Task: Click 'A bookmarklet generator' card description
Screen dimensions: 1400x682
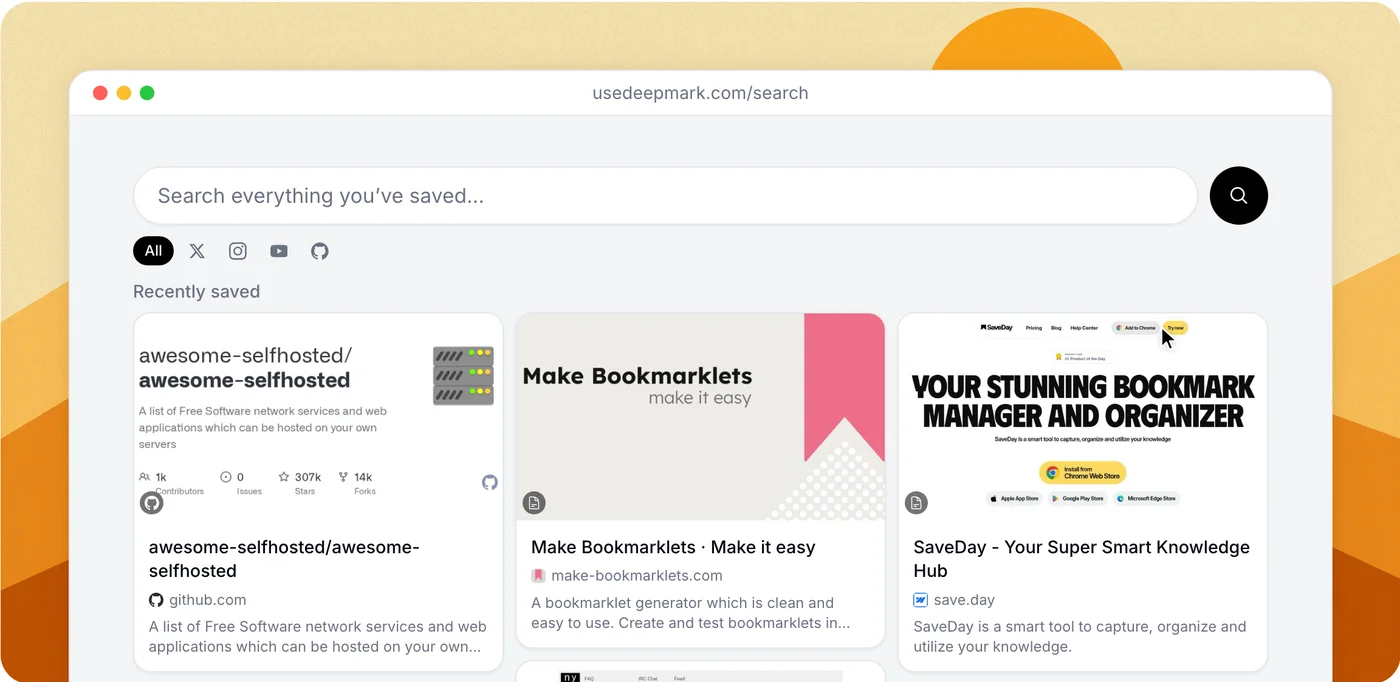Action: 690,612
